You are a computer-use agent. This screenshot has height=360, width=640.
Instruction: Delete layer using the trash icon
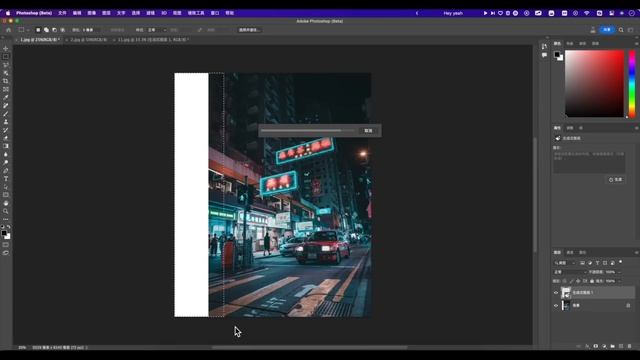(630, 346)
